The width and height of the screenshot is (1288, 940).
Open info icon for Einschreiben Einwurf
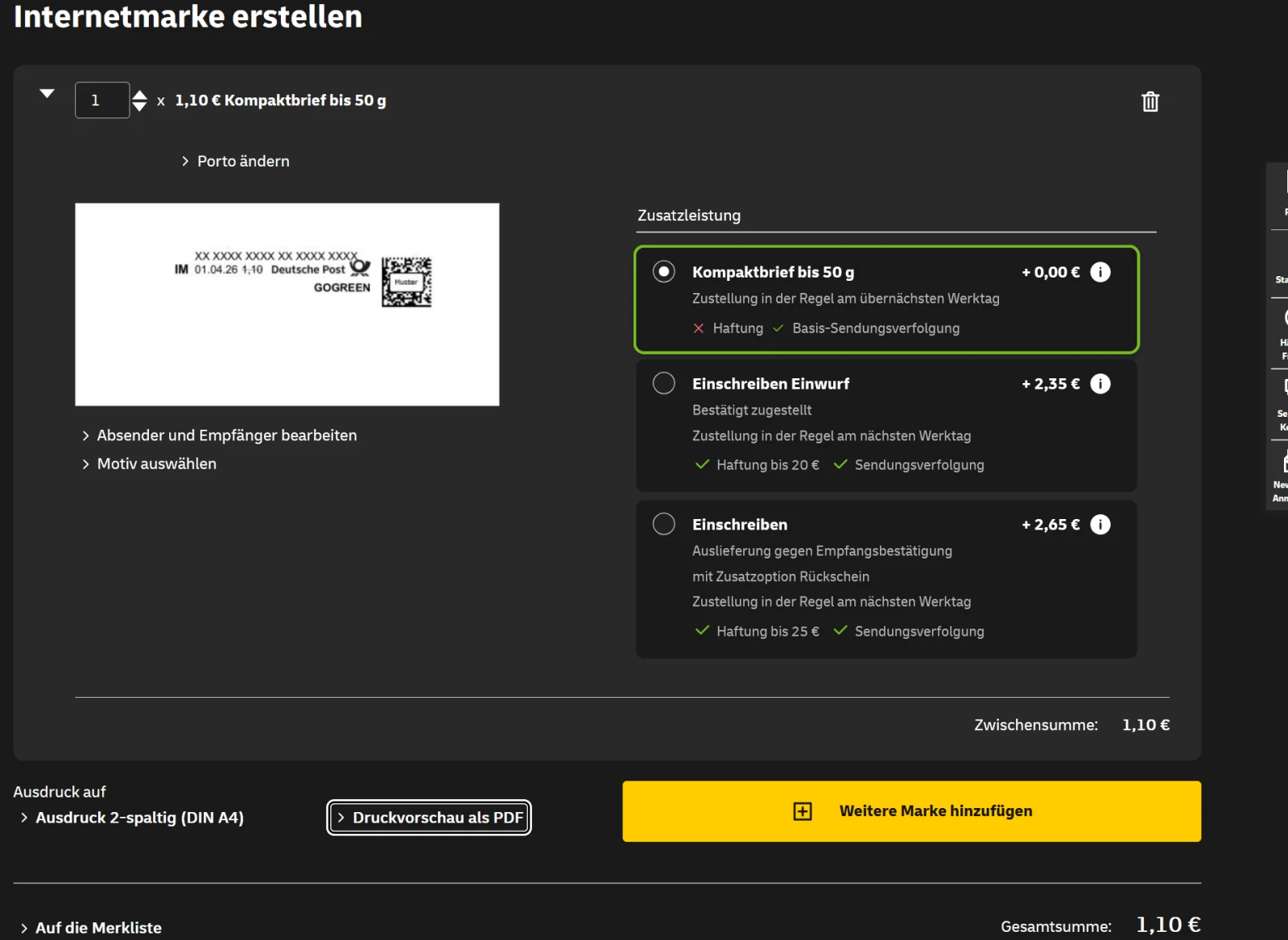point(1100,384)
